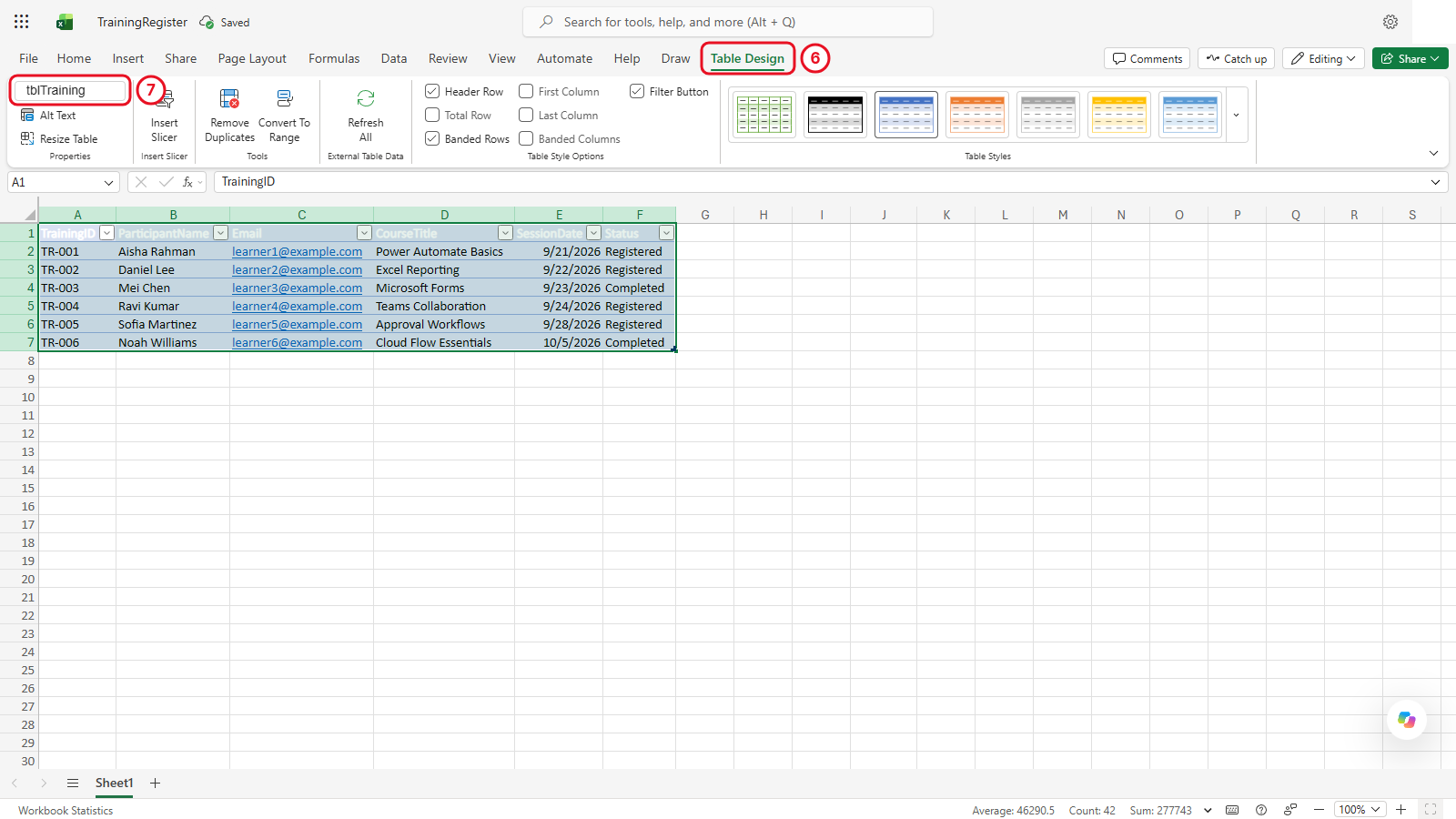The width and height of the screenshot is (1456, 819).
Task: Open the TrainingID column filter dropdown
Action: [x=106, y=233]
